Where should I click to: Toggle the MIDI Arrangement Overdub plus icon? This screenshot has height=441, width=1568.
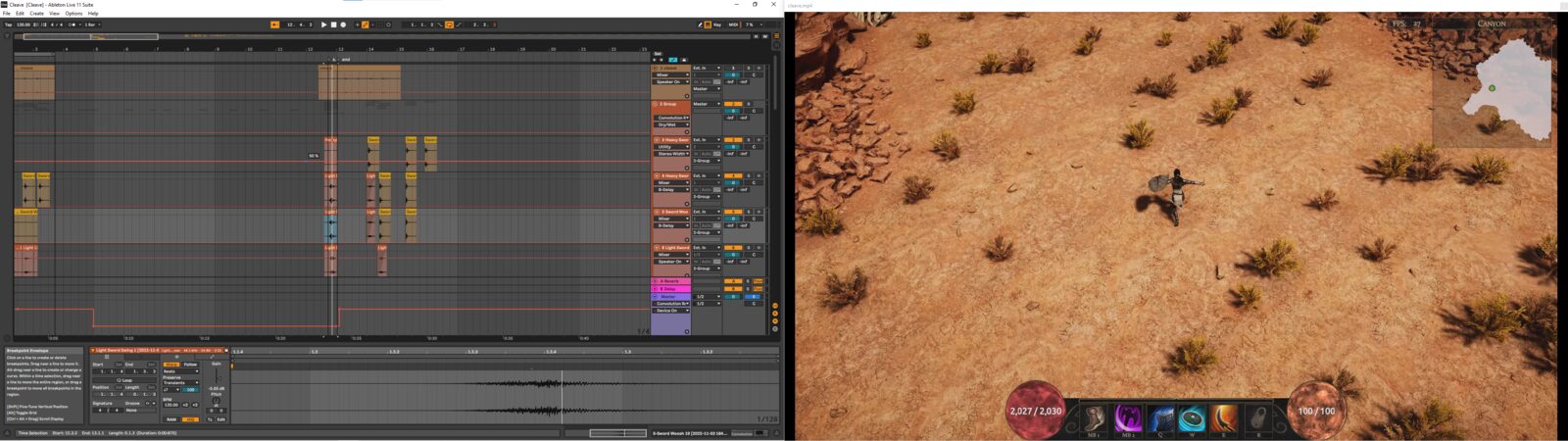coord(357,24)
